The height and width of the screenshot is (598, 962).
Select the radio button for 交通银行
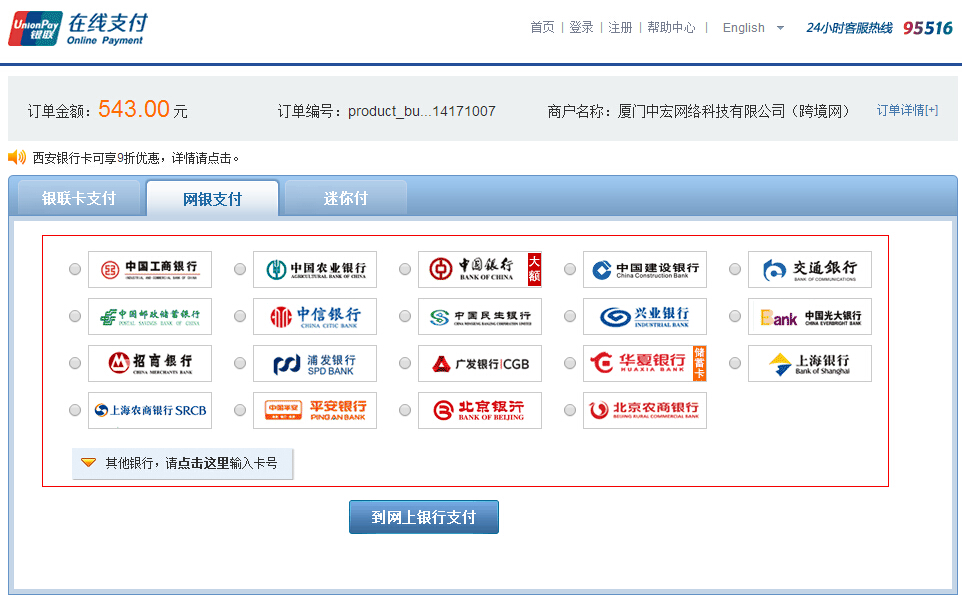pyautogui.click(x=735, y=269)
